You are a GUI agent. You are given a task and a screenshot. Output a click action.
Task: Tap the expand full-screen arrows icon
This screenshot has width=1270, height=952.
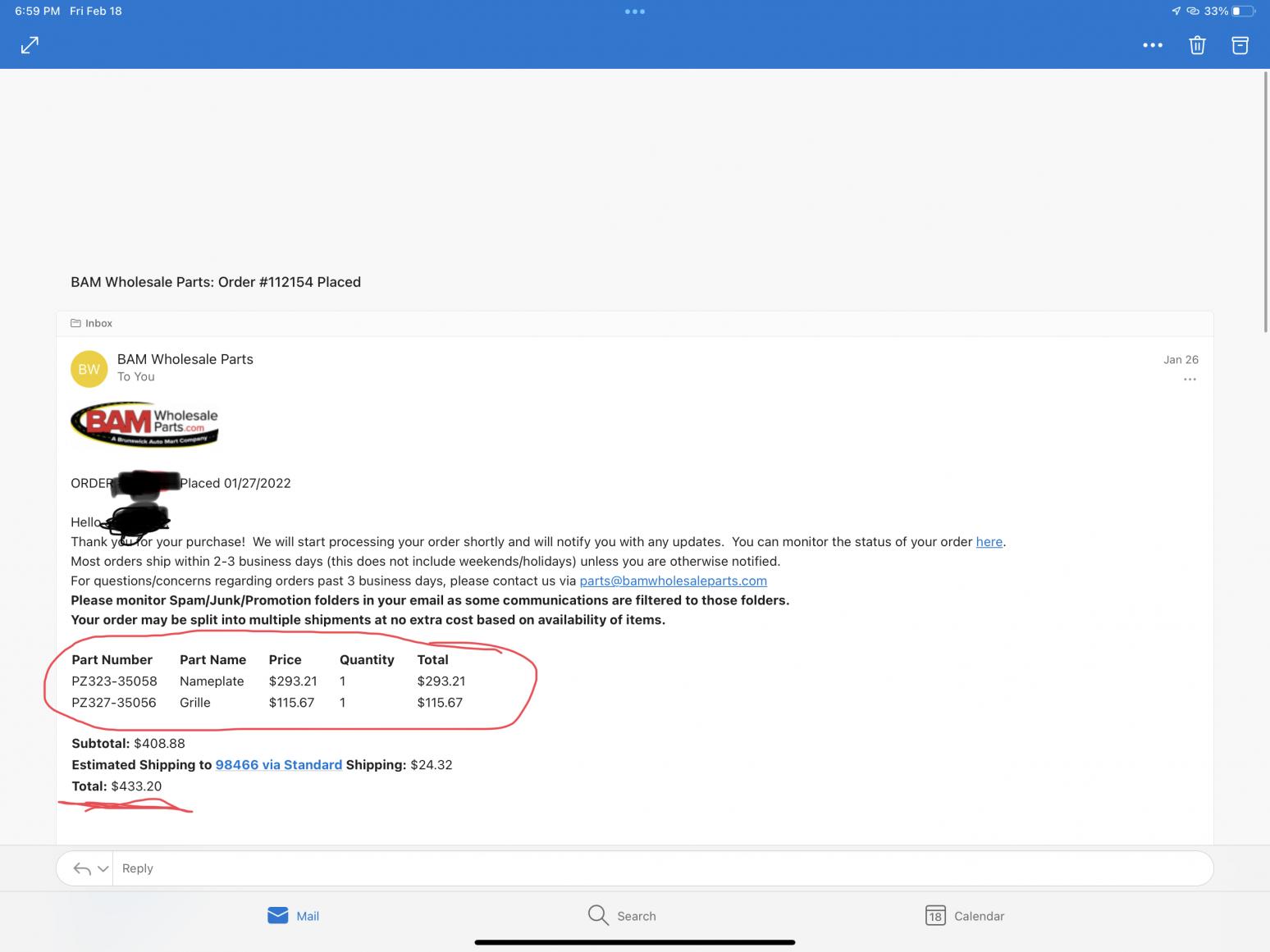(30, 45)
